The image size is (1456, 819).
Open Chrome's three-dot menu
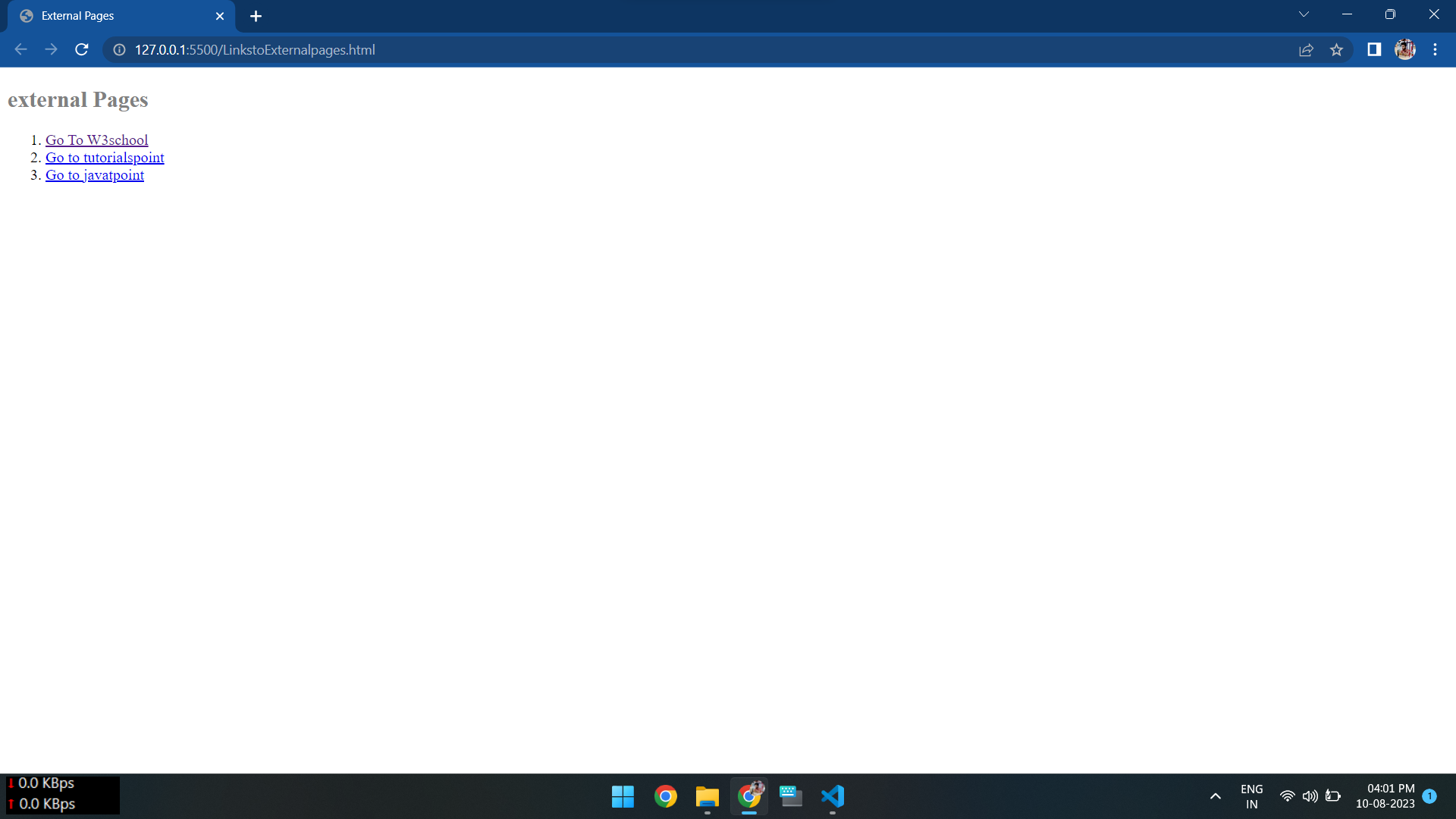click(1435, 49)
